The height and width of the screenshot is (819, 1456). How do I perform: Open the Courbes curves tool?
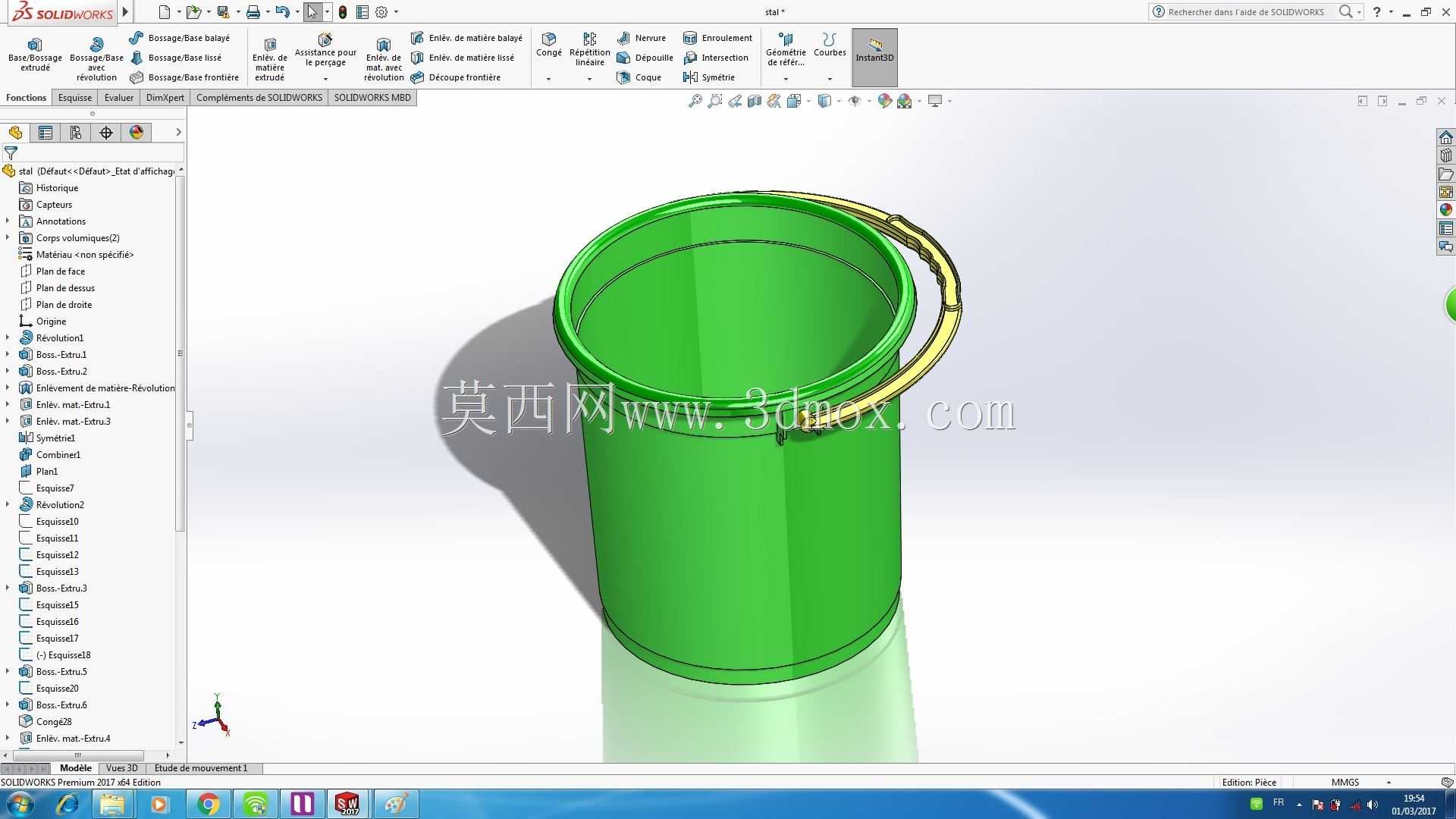830,45
